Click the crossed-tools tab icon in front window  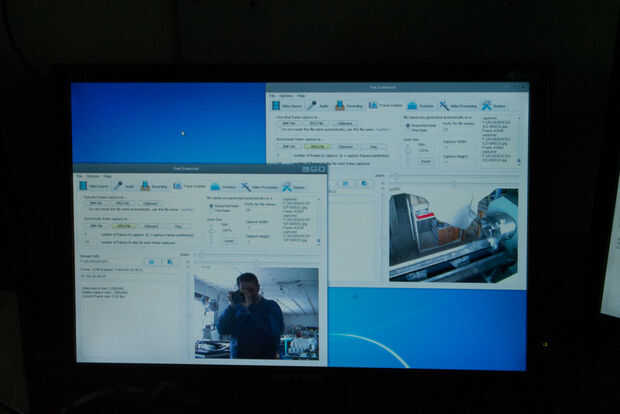pos(287,187)
